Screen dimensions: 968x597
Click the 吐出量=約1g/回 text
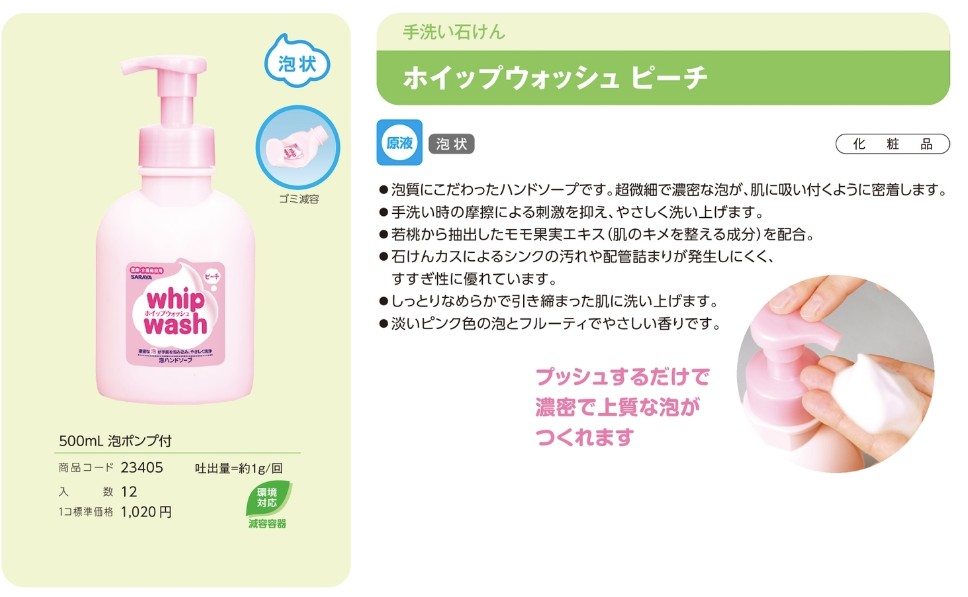(x=238, y=469)
